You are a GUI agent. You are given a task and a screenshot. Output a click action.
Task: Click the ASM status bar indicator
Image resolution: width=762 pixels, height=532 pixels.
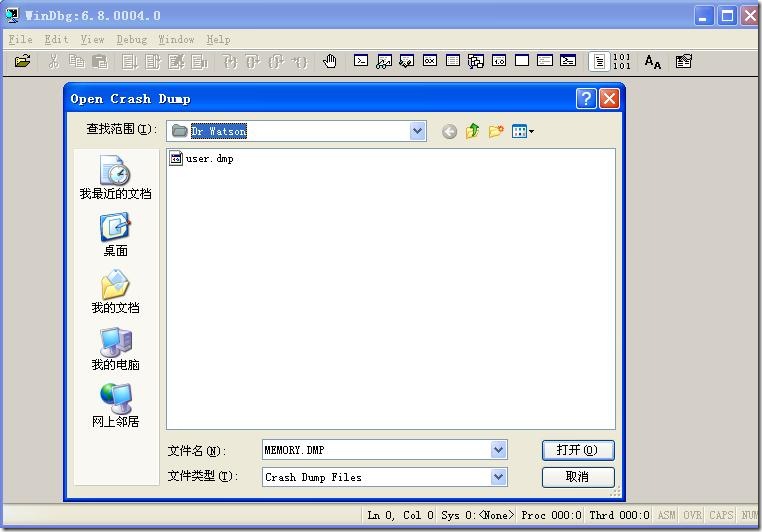[x=666, y=515]
